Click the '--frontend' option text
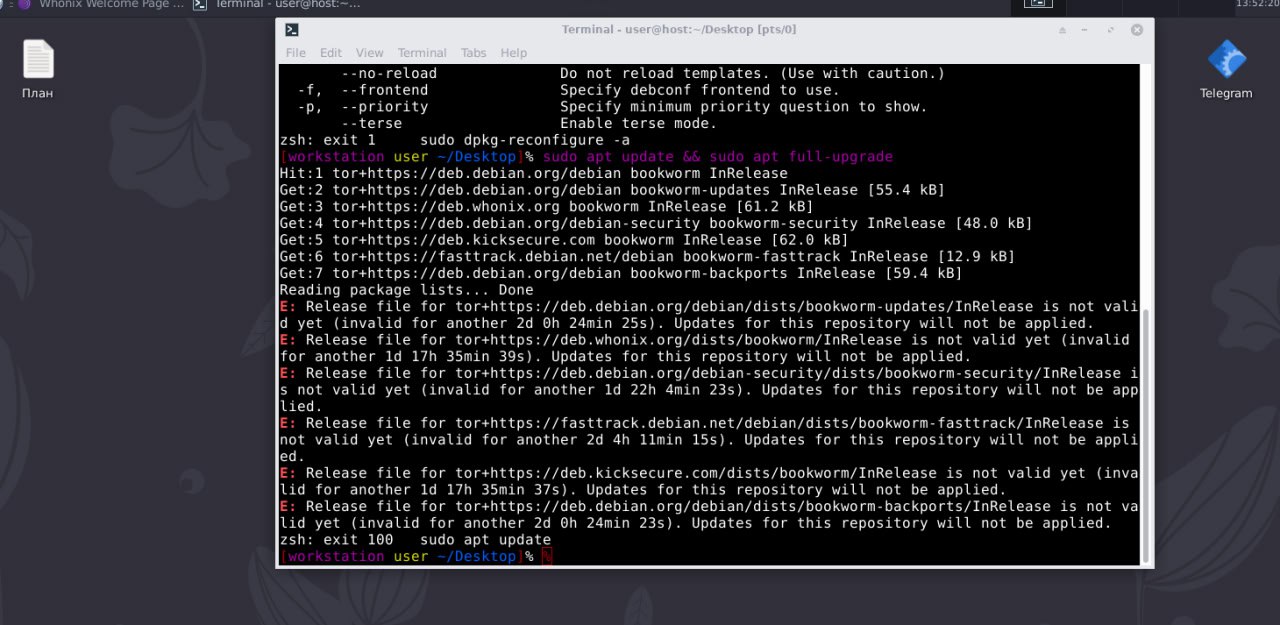Viewport: 1280px width, 625px height. pos(385,90)
